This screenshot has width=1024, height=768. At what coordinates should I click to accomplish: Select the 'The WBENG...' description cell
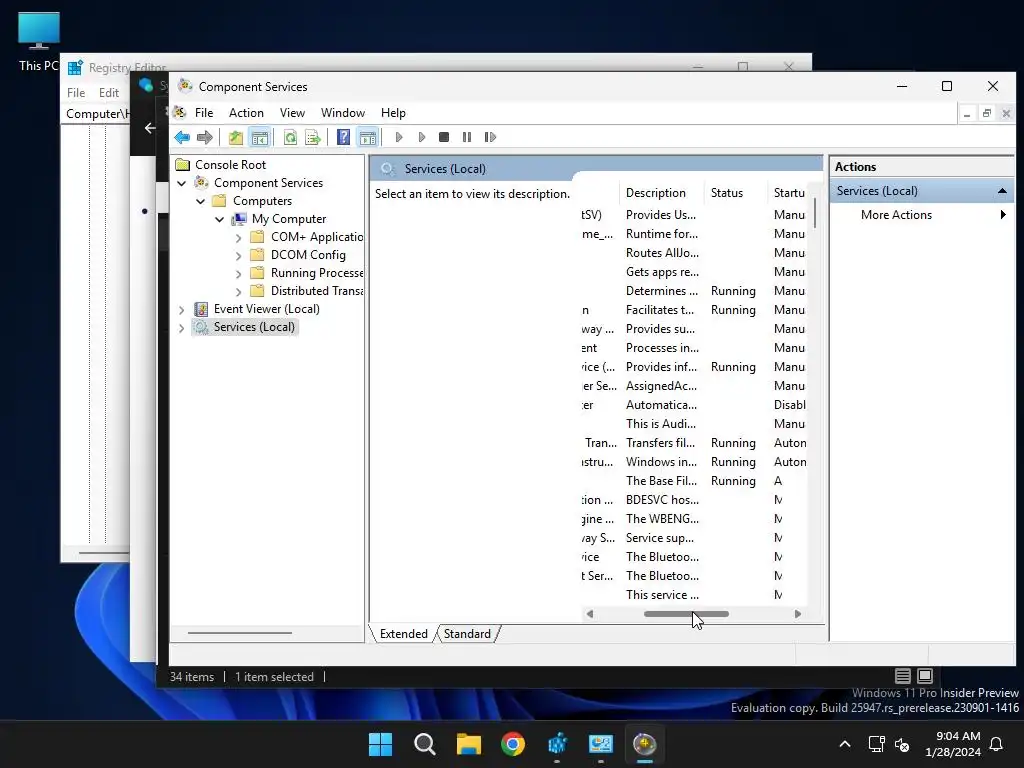click(x=662, y=519)
